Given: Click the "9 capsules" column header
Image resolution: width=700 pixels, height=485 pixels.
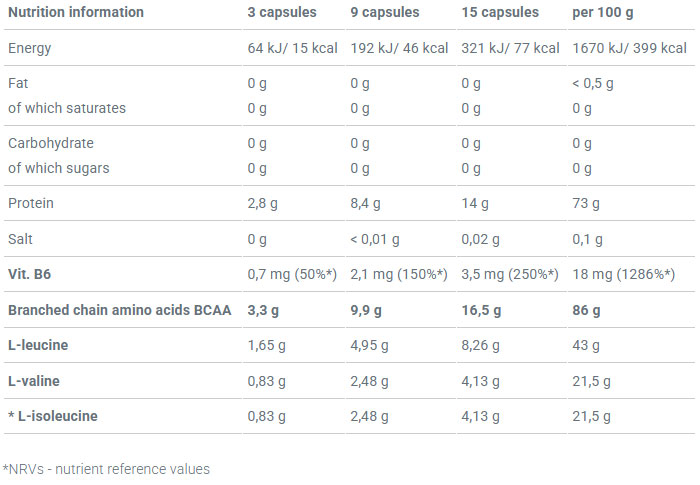Looking at the screenshot, I should [385, 13].
